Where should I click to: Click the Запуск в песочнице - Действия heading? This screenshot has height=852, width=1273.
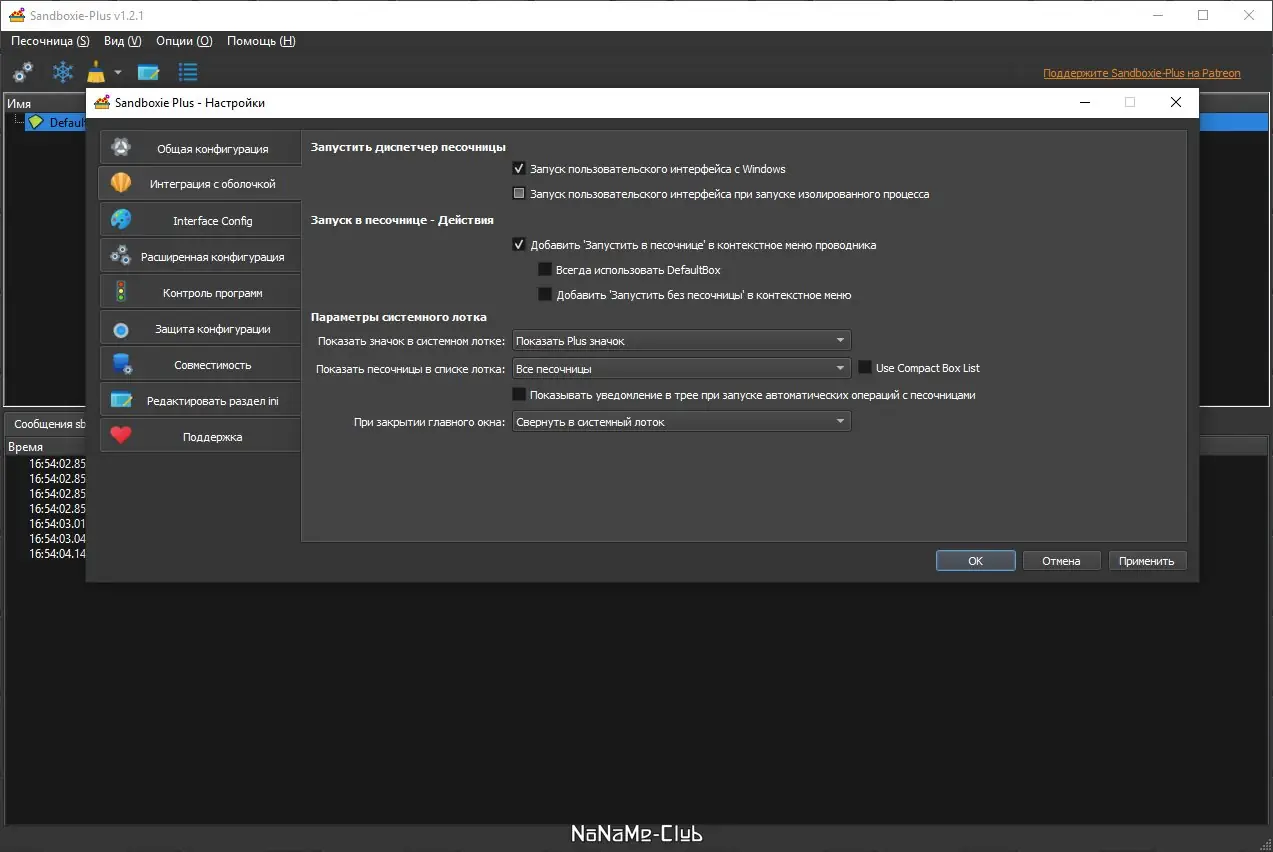pyautogui.click(x=402, y=220)
